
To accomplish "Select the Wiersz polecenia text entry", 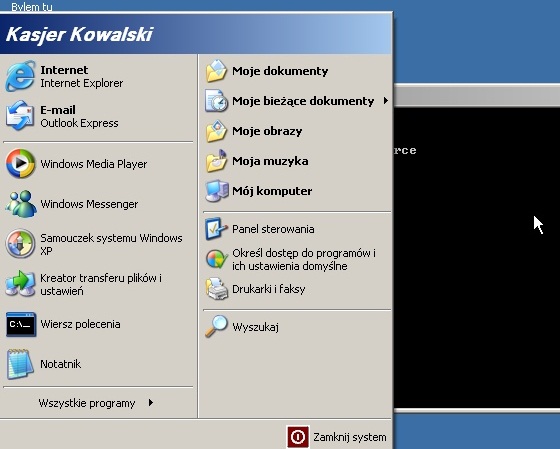I will pyautogui.click(x=80, y=324).
